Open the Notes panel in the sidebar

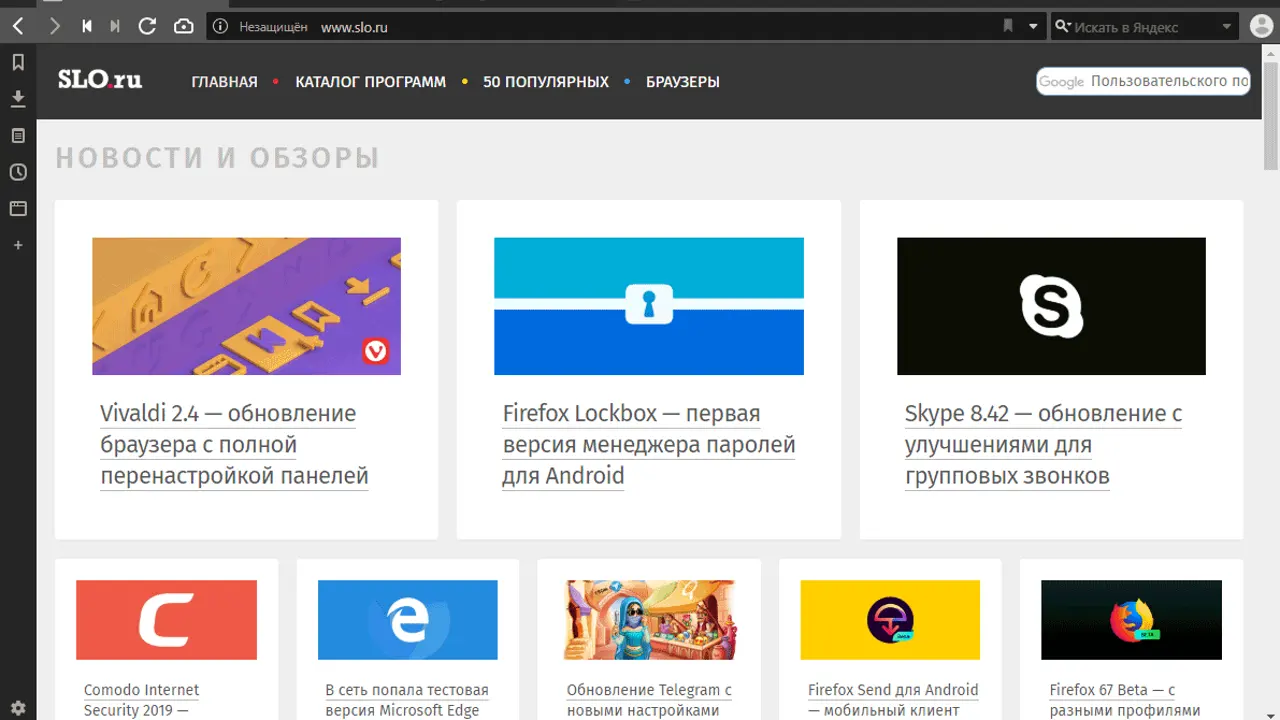tap(18, 136)
